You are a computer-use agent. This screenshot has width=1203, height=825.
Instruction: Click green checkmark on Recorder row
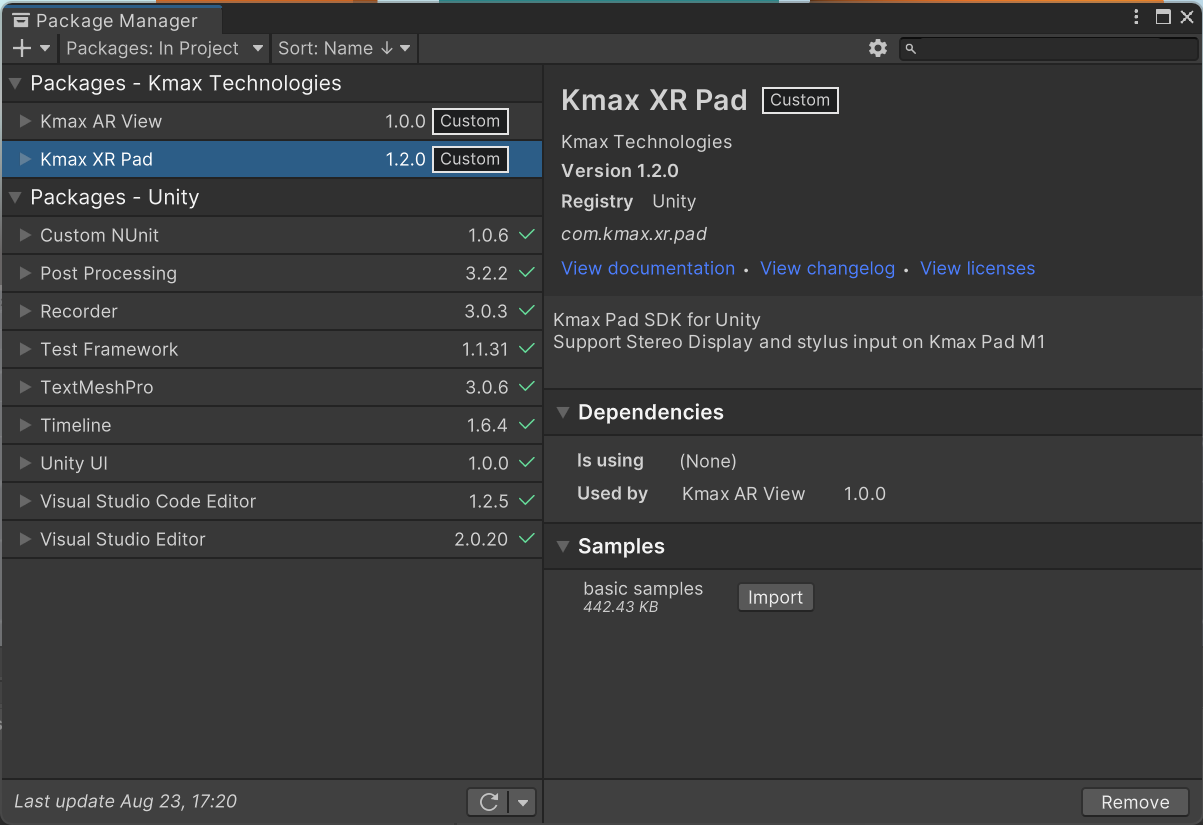tap(527, 311)
